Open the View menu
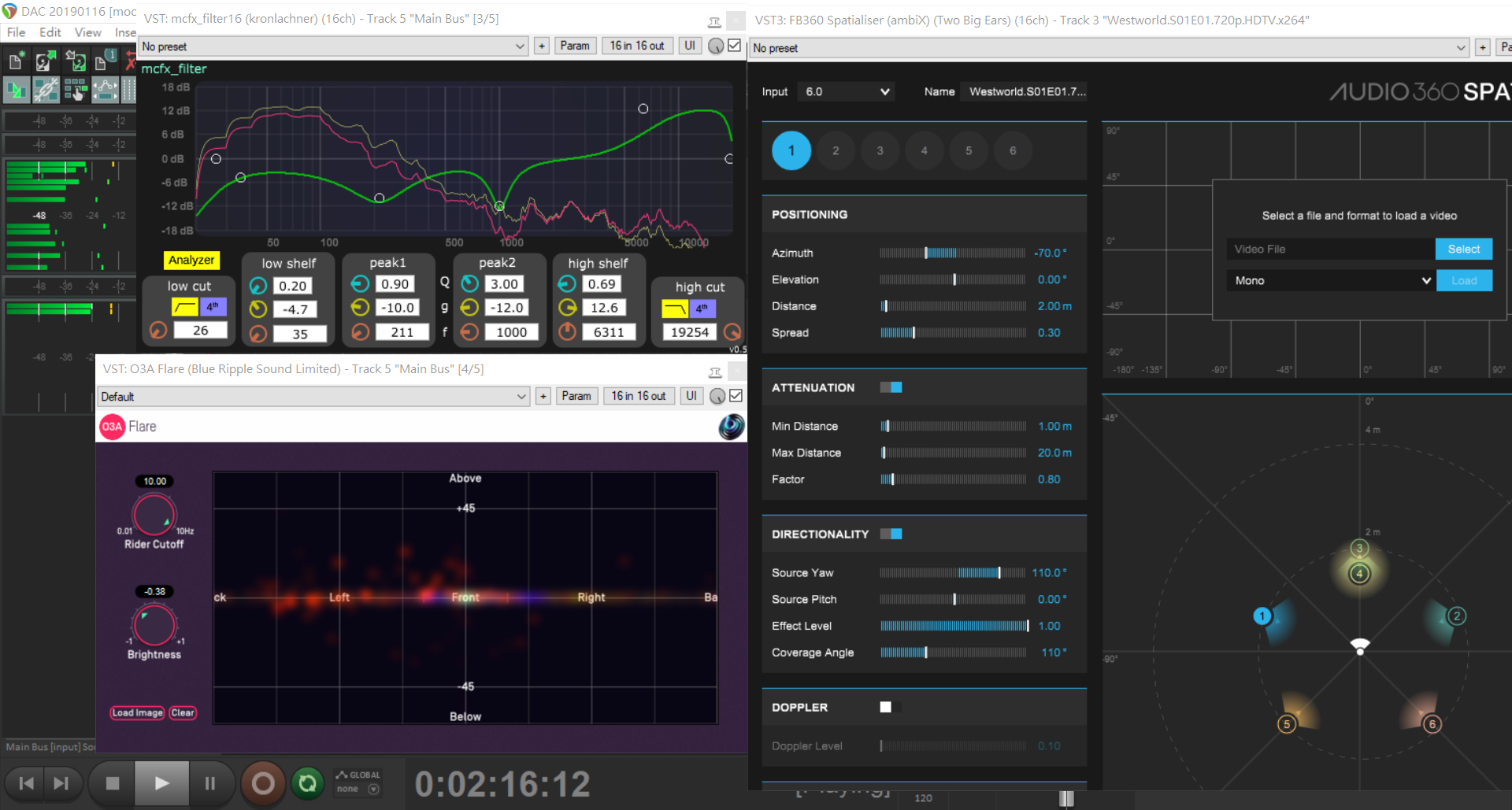Screen dimensions: 1512x810 (x=87, y=32)
